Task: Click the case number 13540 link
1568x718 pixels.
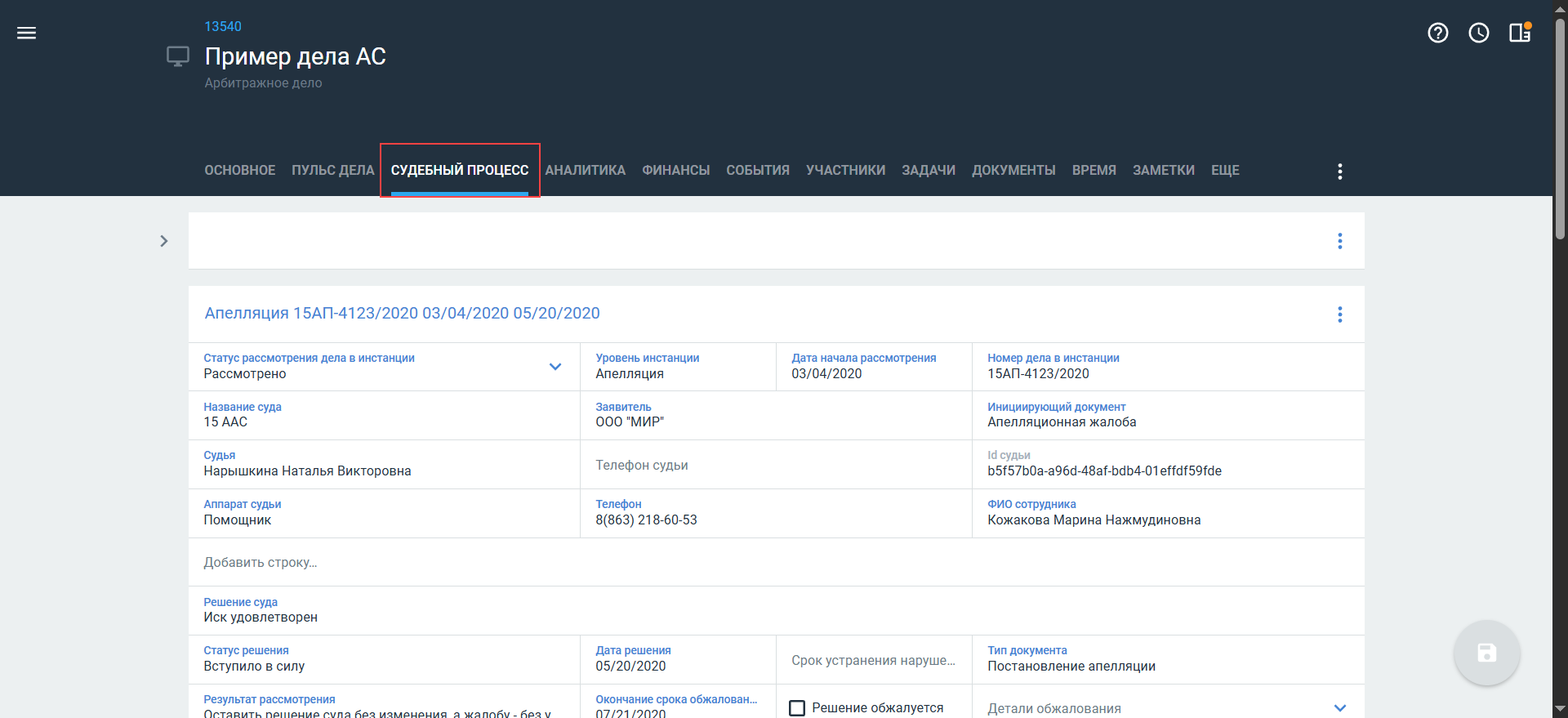Action: [x=223, y=26]
